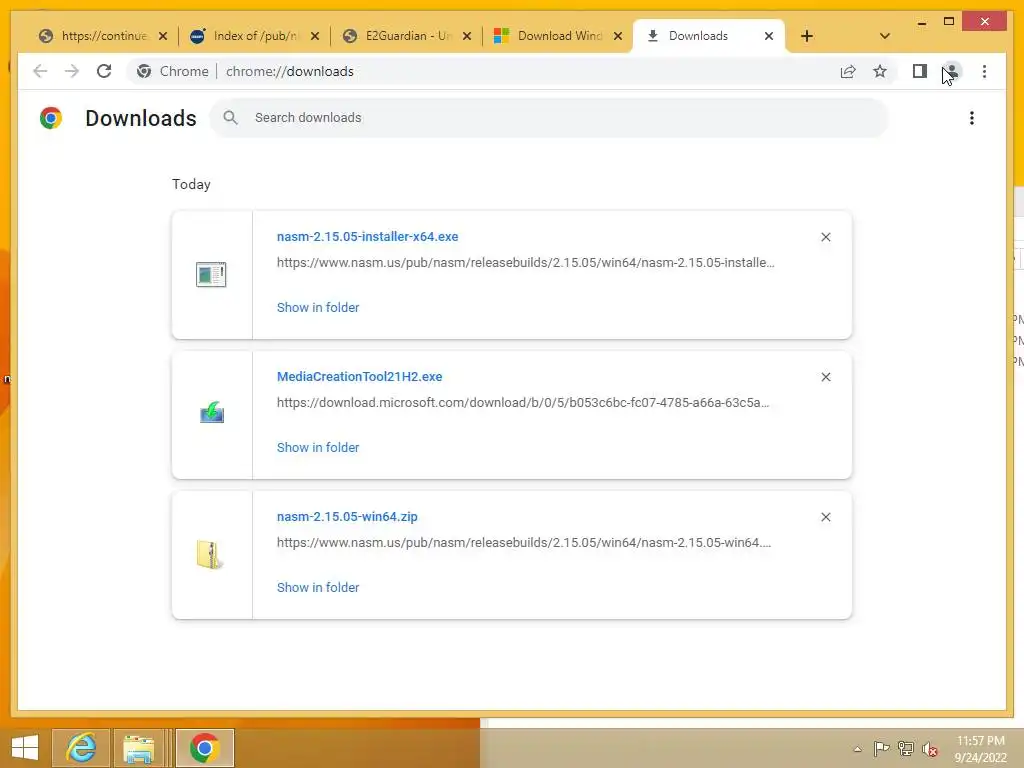The image size is (1024, 768).
Task: Remove nasm-2.15.05-win64.zip from the list
Action: point(825,517)
